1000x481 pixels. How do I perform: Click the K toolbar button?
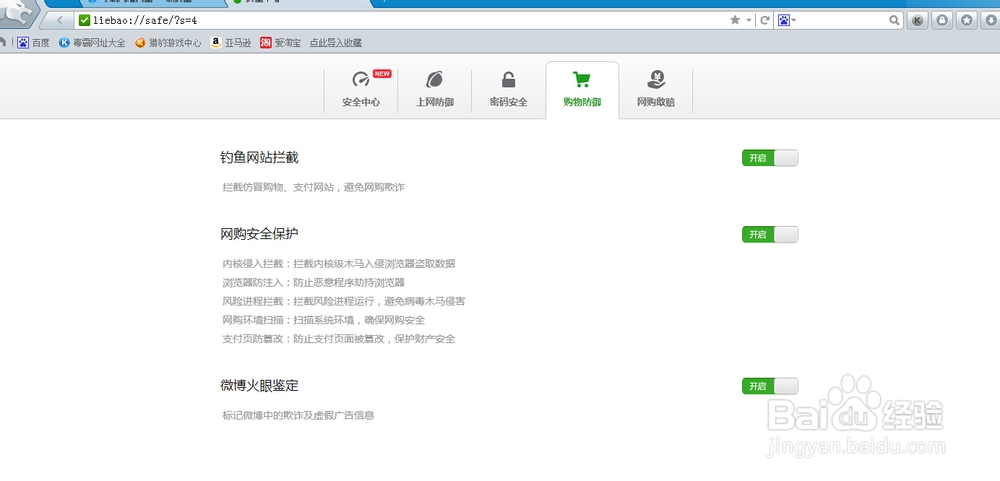coord(917,21)
